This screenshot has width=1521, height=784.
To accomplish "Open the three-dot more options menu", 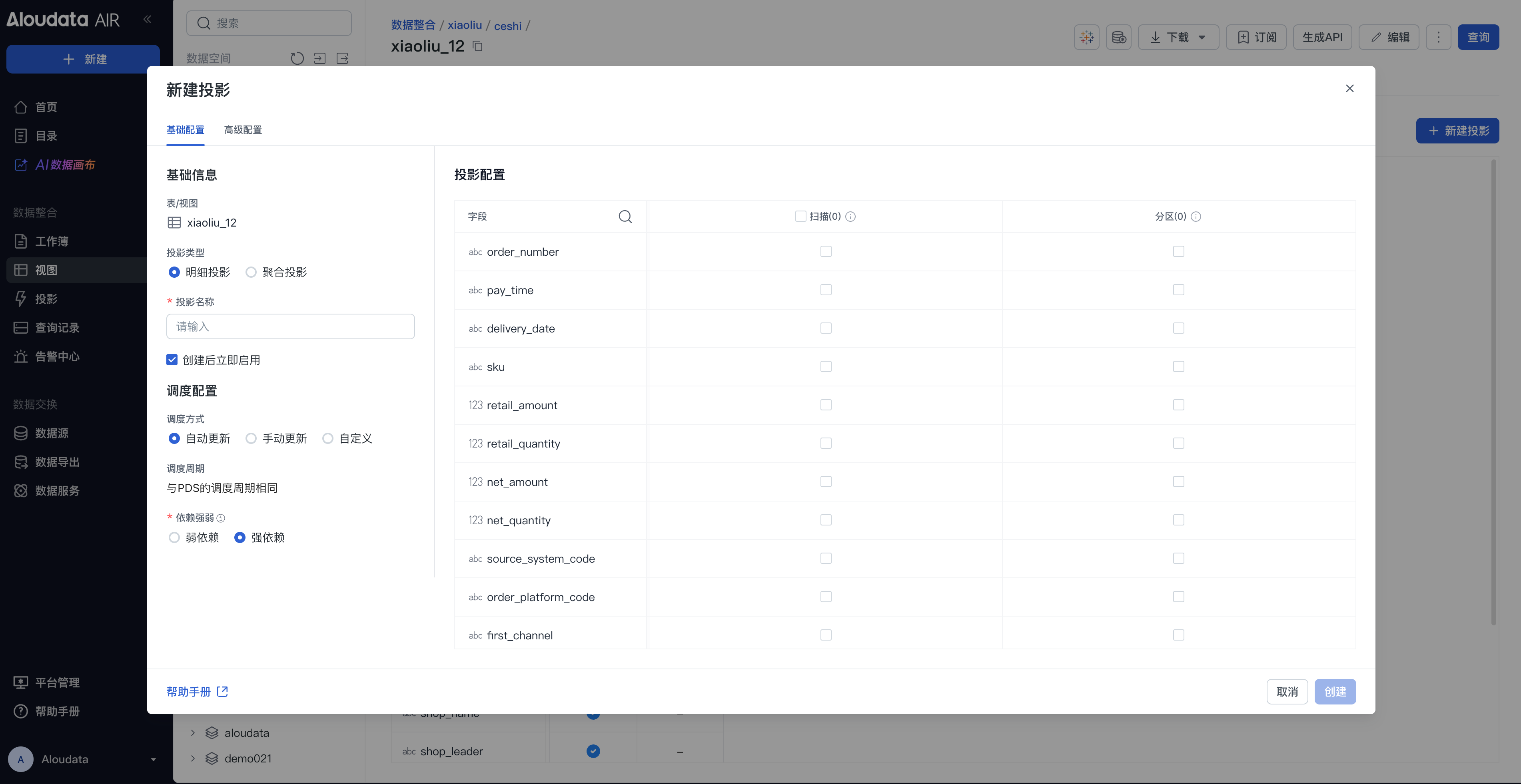I will click(x=1438, y=37).
